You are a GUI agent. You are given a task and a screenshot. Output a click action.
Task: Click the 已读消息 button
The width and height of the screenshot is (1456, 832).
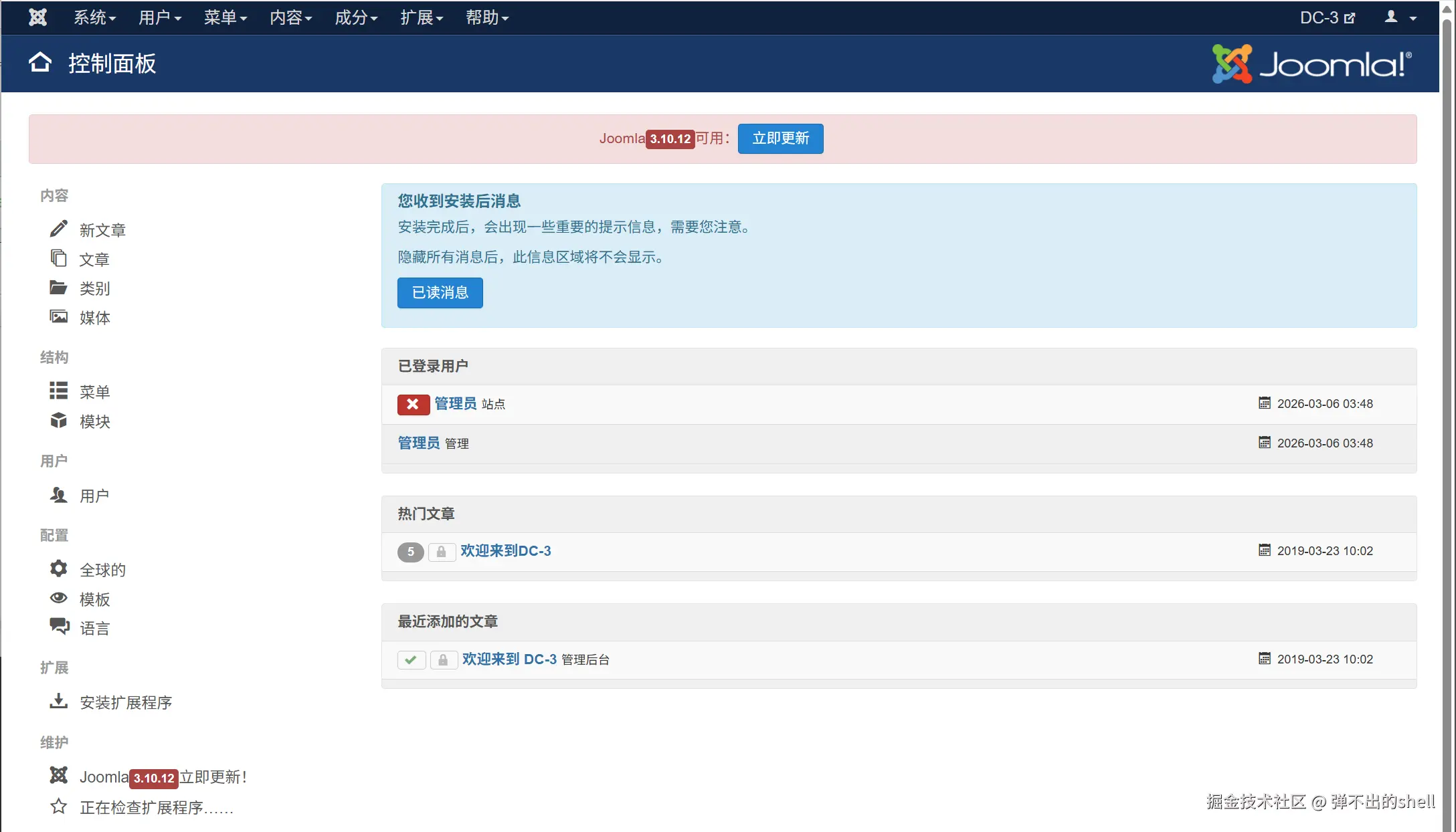[x=440, y=292]
